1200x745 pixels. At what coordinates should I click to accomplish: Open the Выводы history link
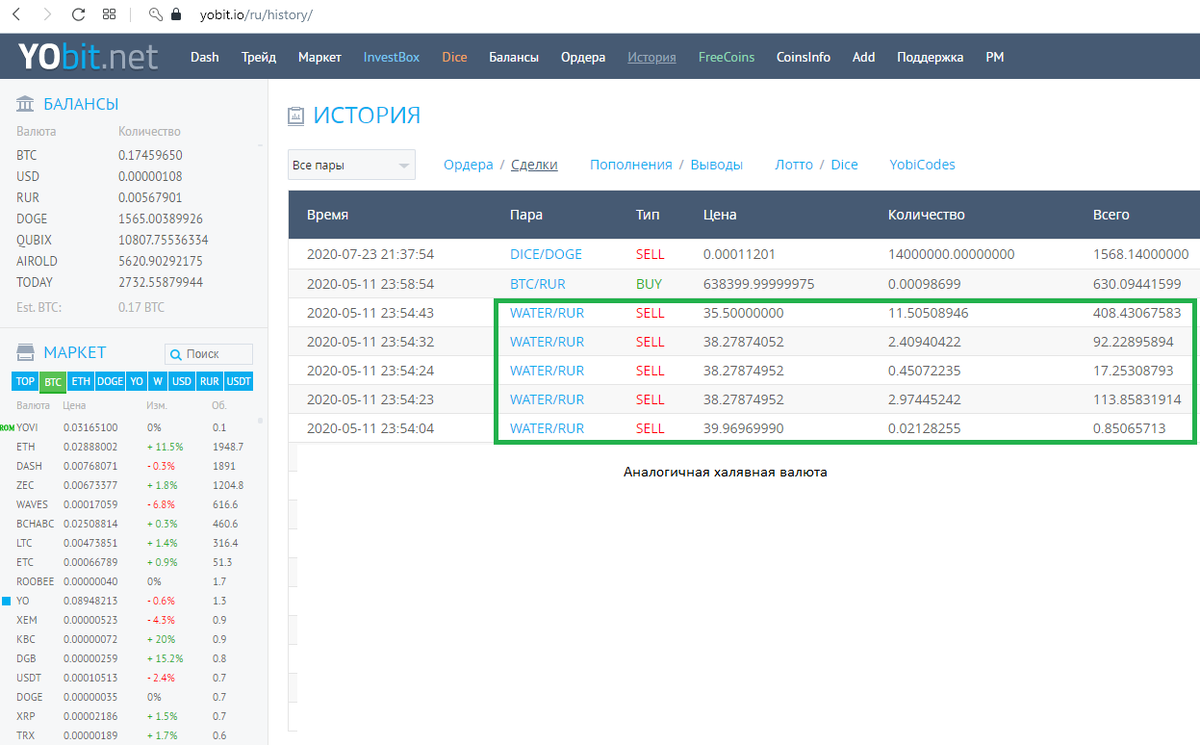pos(717,165)
